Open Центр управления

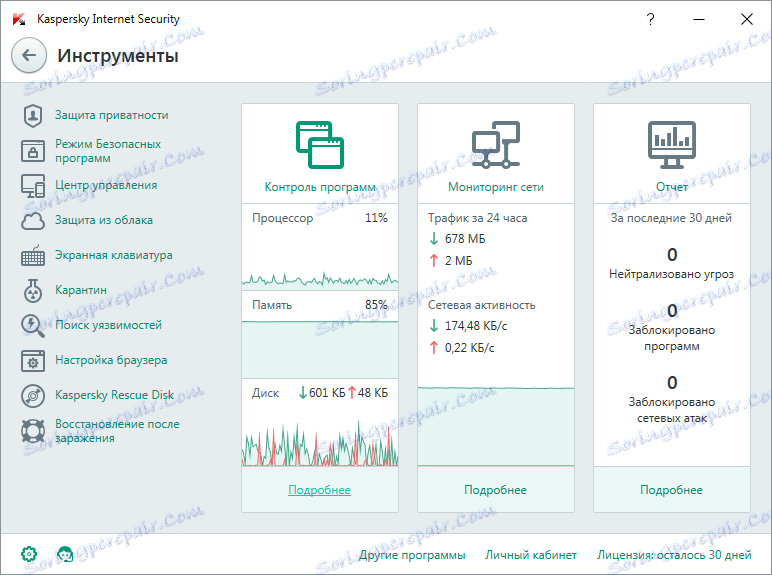[106, 185]
